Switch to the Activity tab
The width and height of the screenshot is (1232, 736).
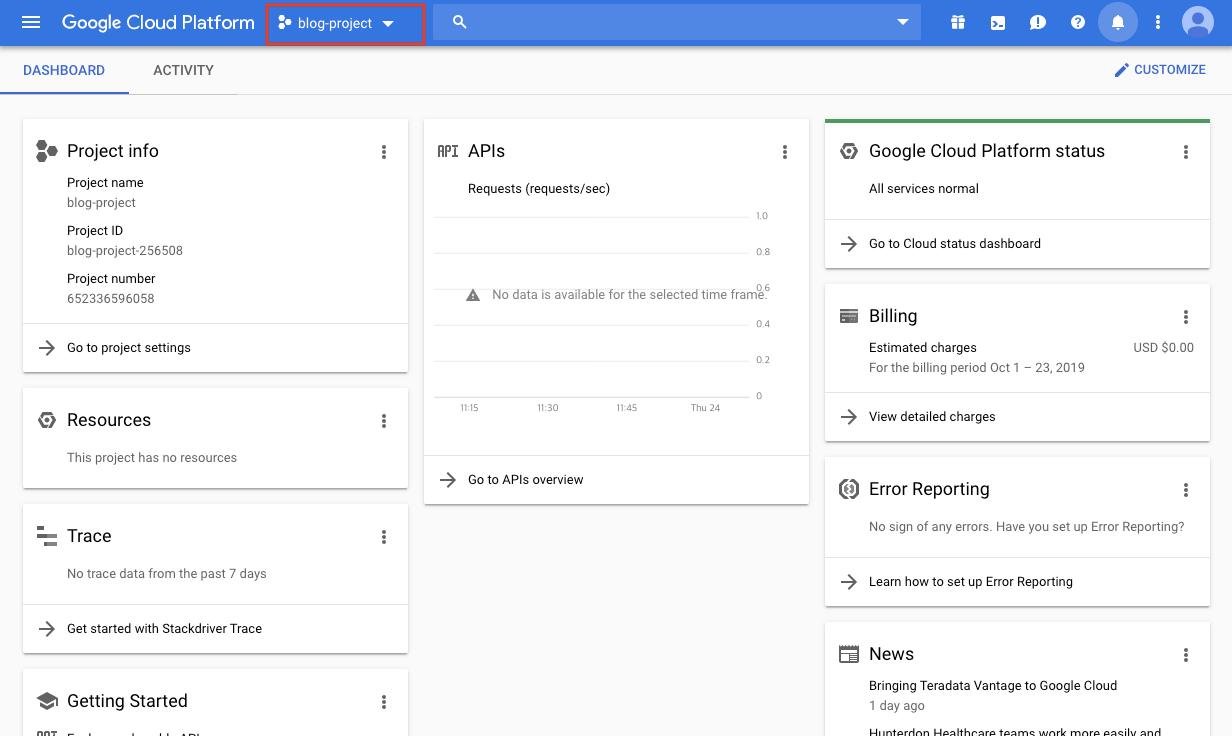tap(183, 70)
